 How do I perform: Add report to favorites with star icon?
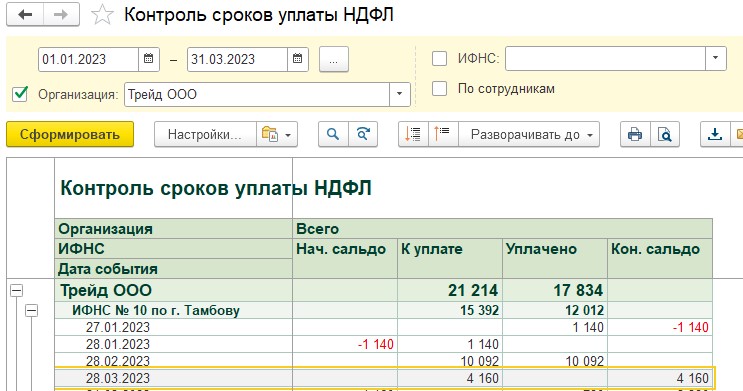tap(102, 15)
